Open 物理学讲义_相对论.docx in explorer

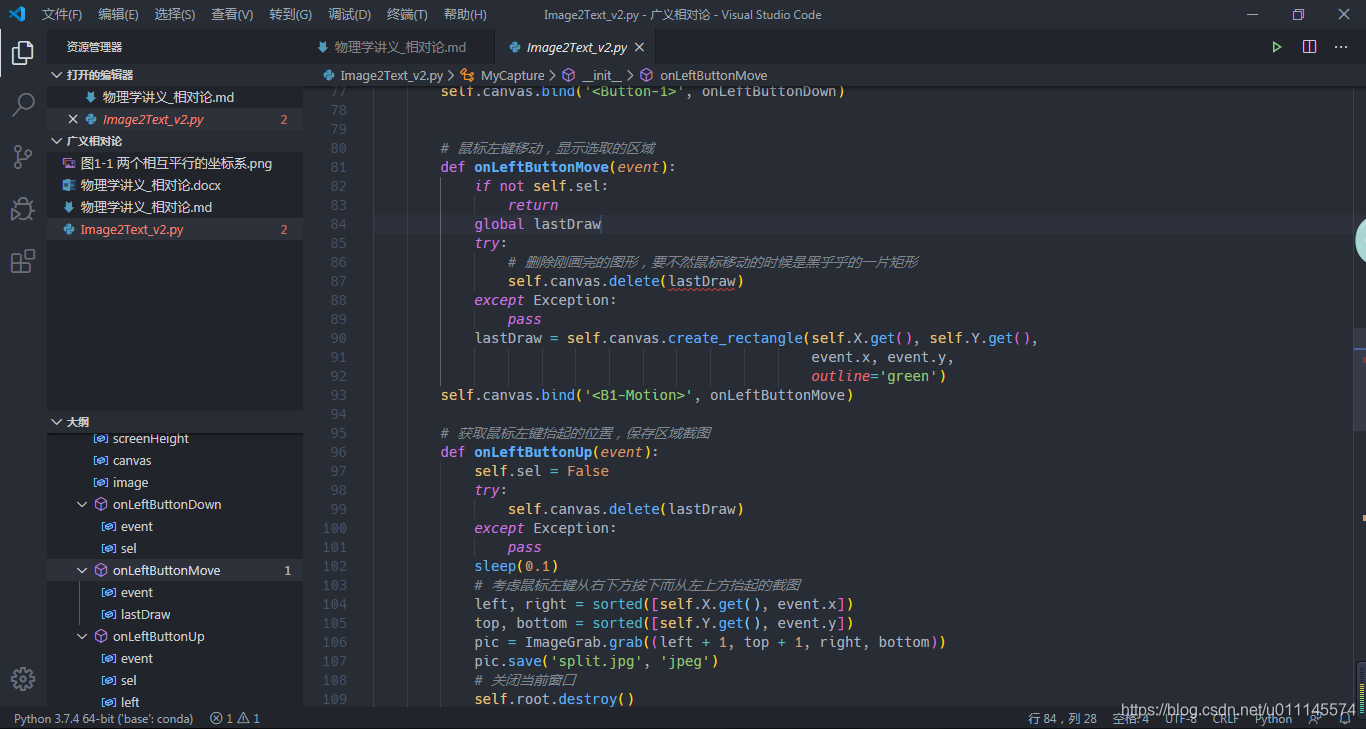(175, 185)
